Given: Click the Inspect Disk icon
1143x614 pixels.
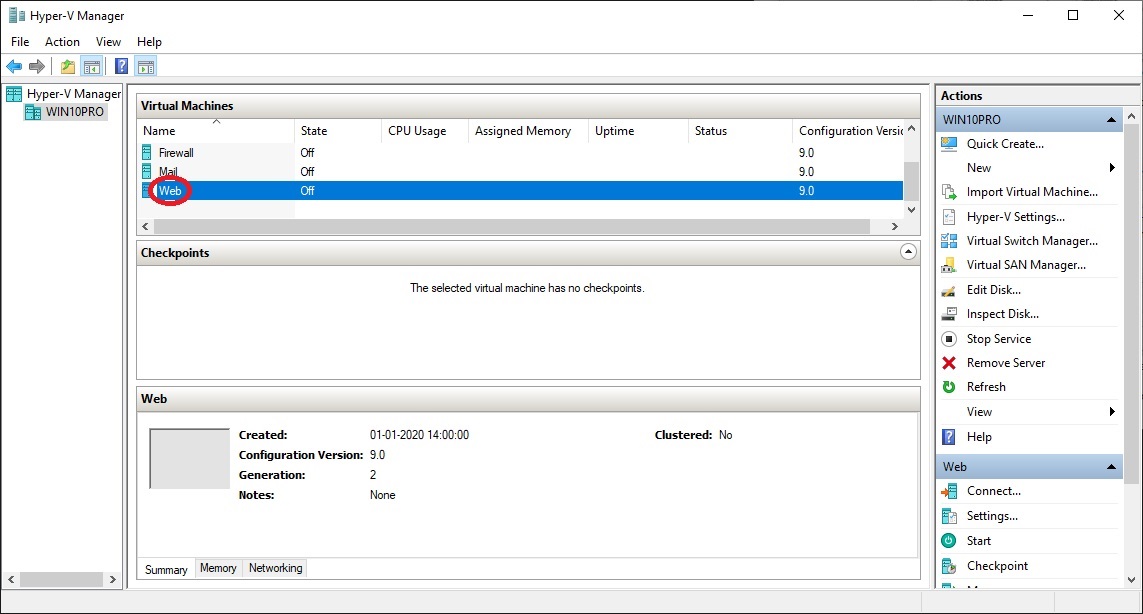Looking at the screenshot, I should pyautogui.click(x=949, y=314).
